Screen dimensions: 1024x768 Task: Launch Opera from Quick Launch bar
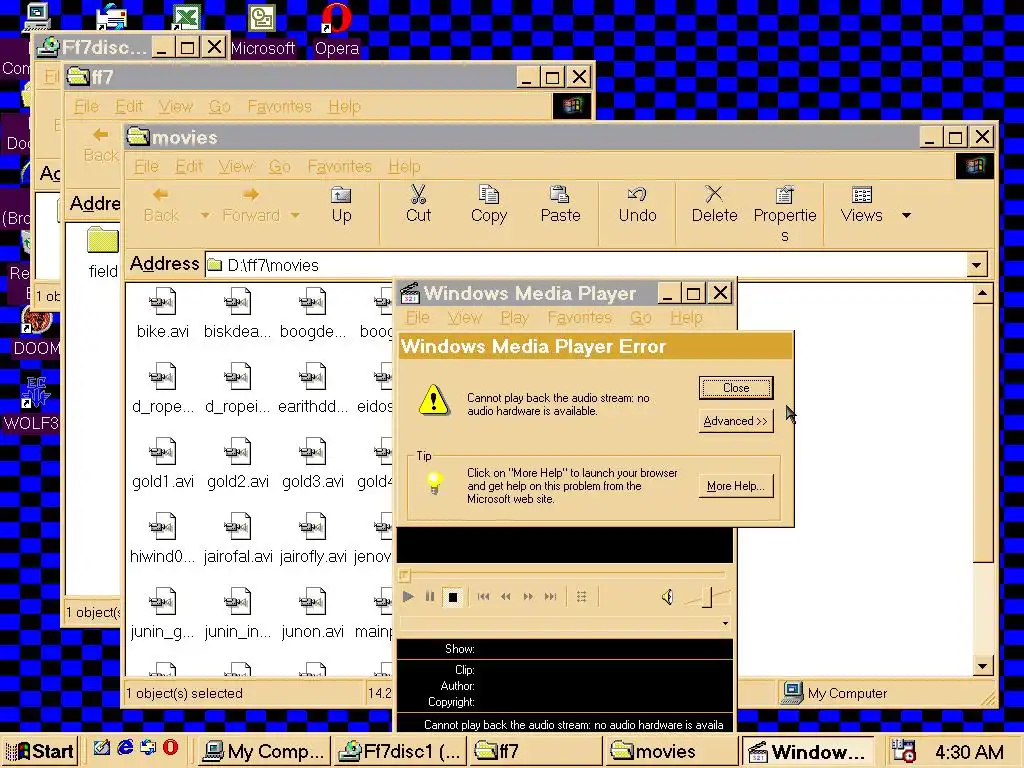[x=170, y=748]
